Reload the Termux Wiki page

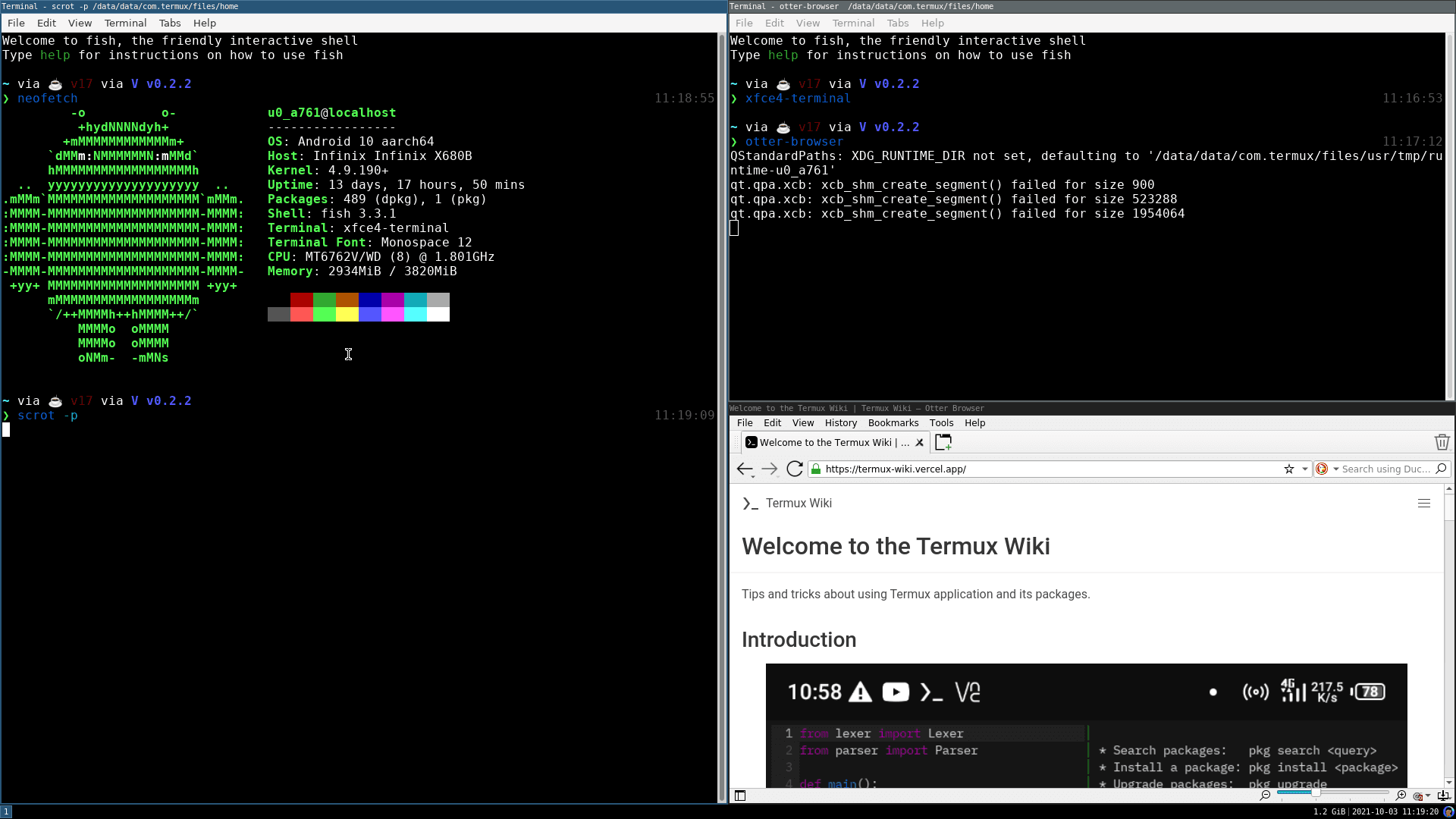794,469
